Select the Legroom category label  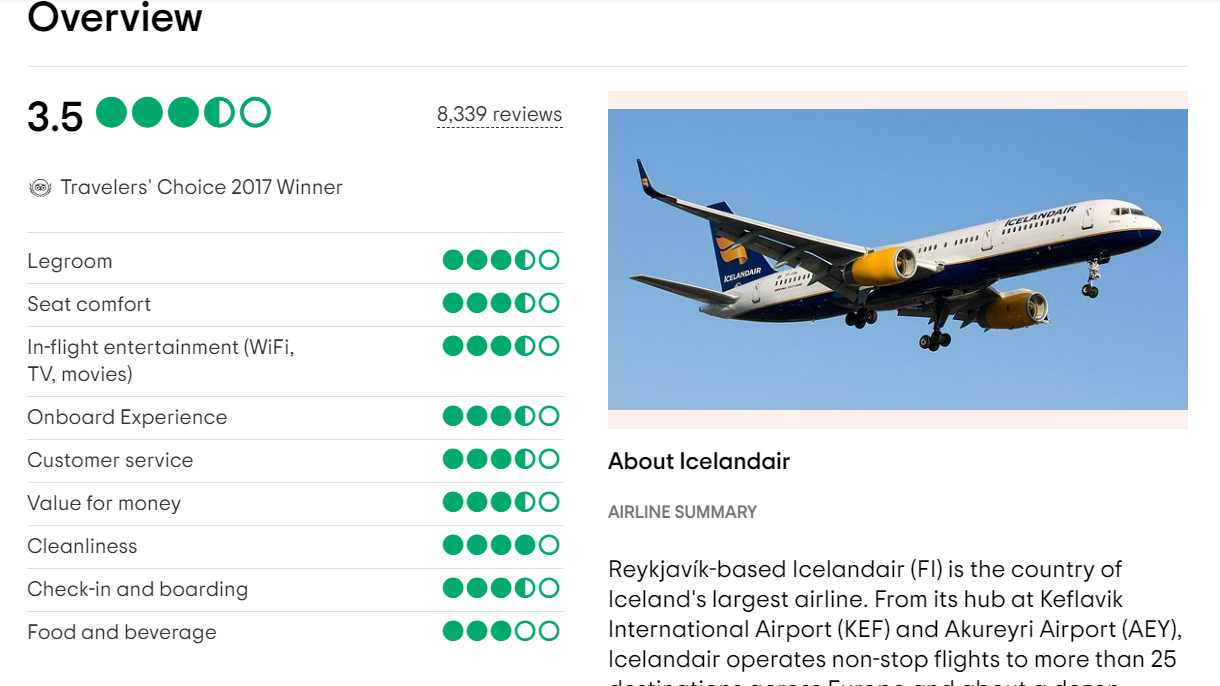click(x=70, y=261)
